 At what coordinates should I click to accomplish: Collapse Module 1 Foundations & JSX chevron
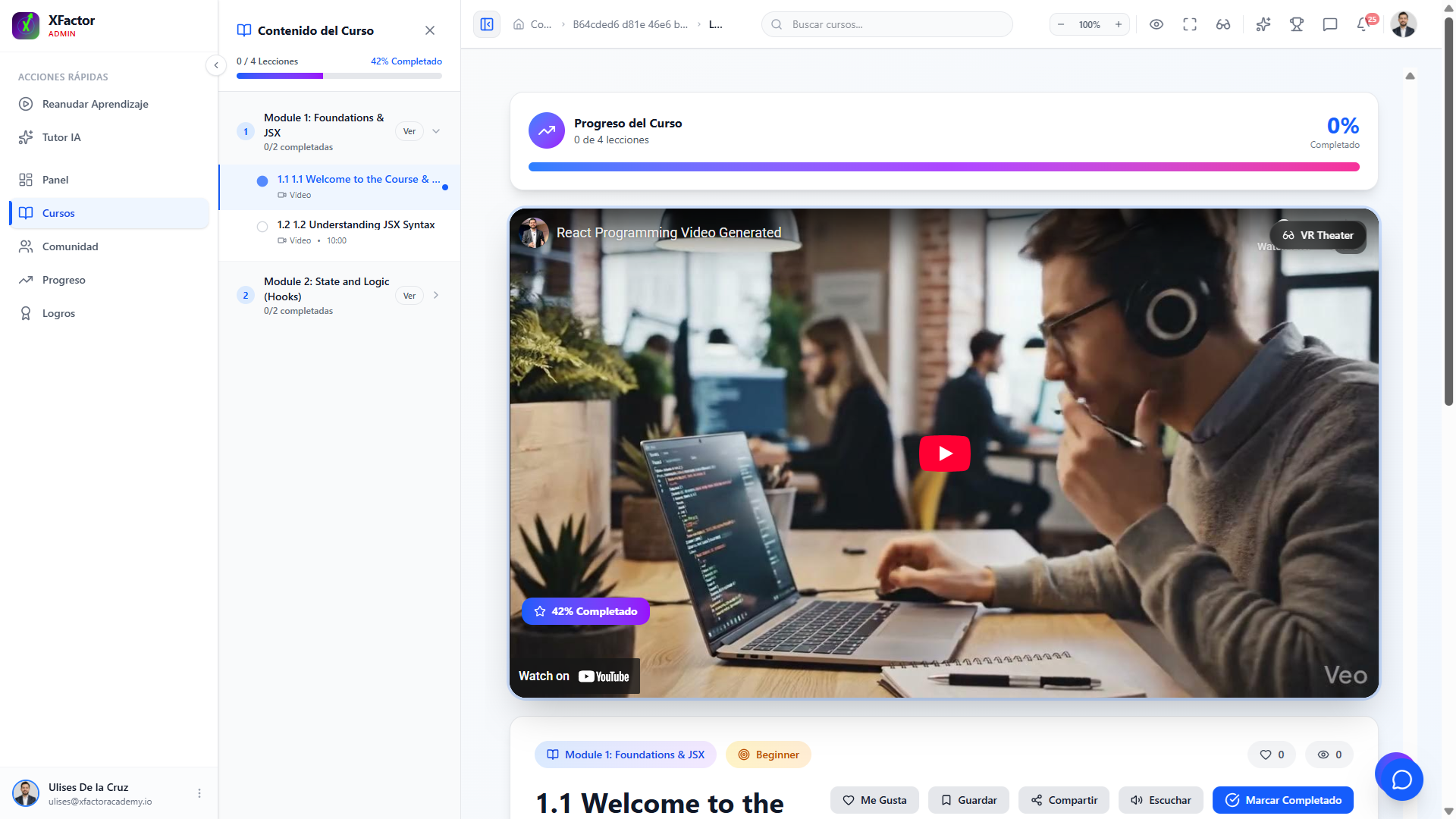coord(436,131)
